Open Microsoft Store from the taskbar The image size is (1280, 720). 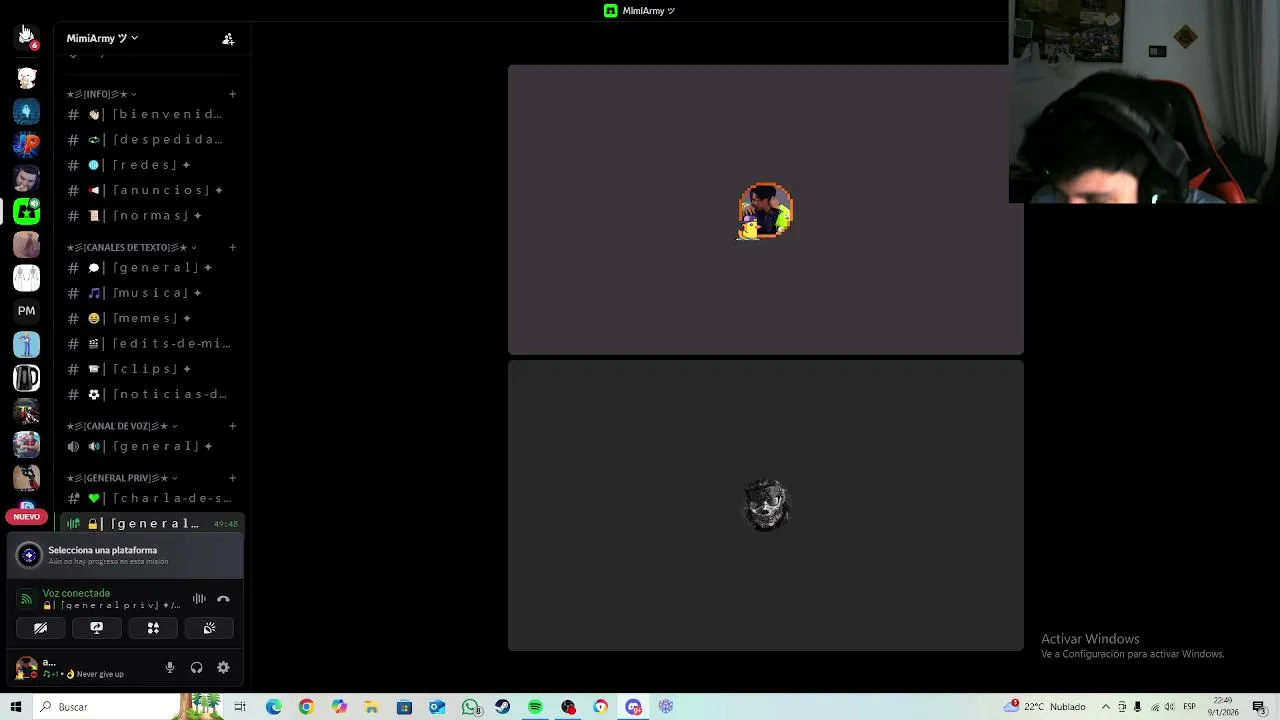click(404, 707)
